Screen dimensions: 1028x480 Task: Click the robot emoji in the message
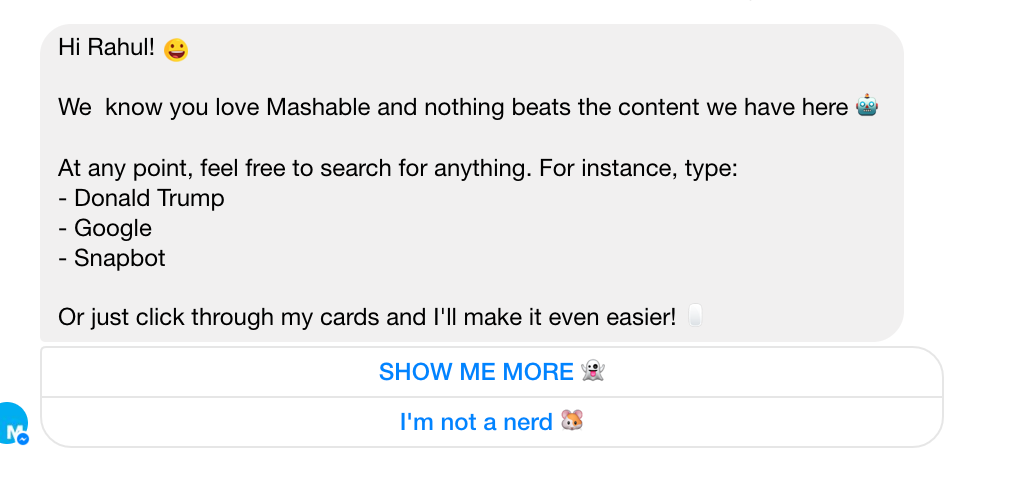point(867,106)
